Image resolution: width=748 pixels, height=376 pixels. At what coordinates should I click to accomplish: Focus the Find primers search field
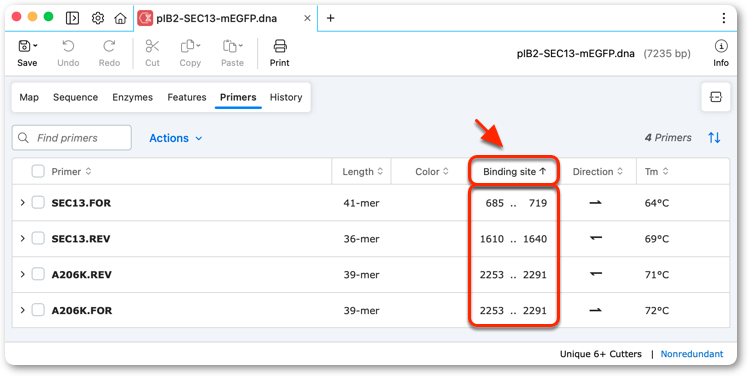pyautogui.click(x=72, y=138)
